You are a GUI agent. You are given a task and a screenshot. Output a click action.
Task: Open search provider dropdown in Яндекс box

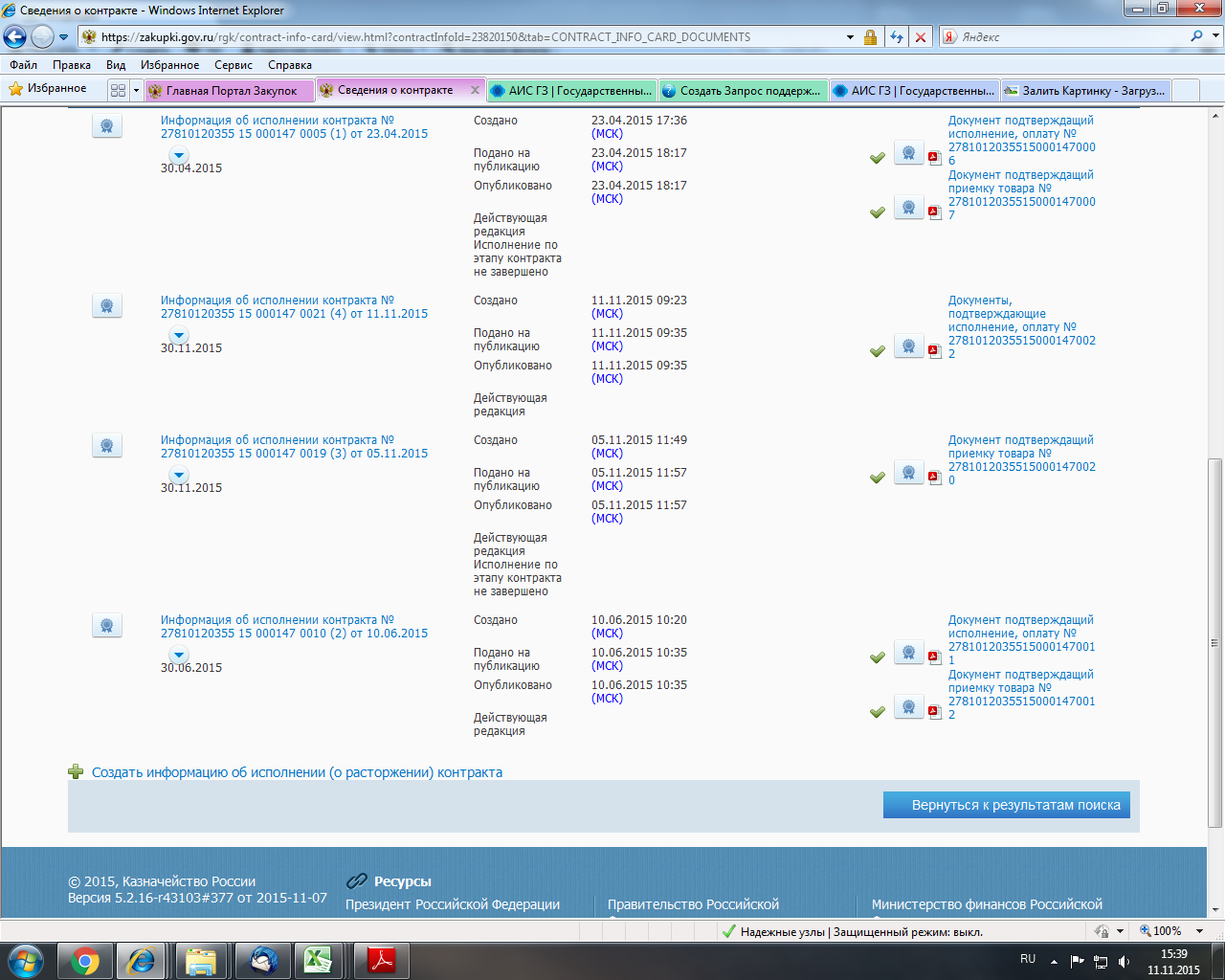(1215, 36)
